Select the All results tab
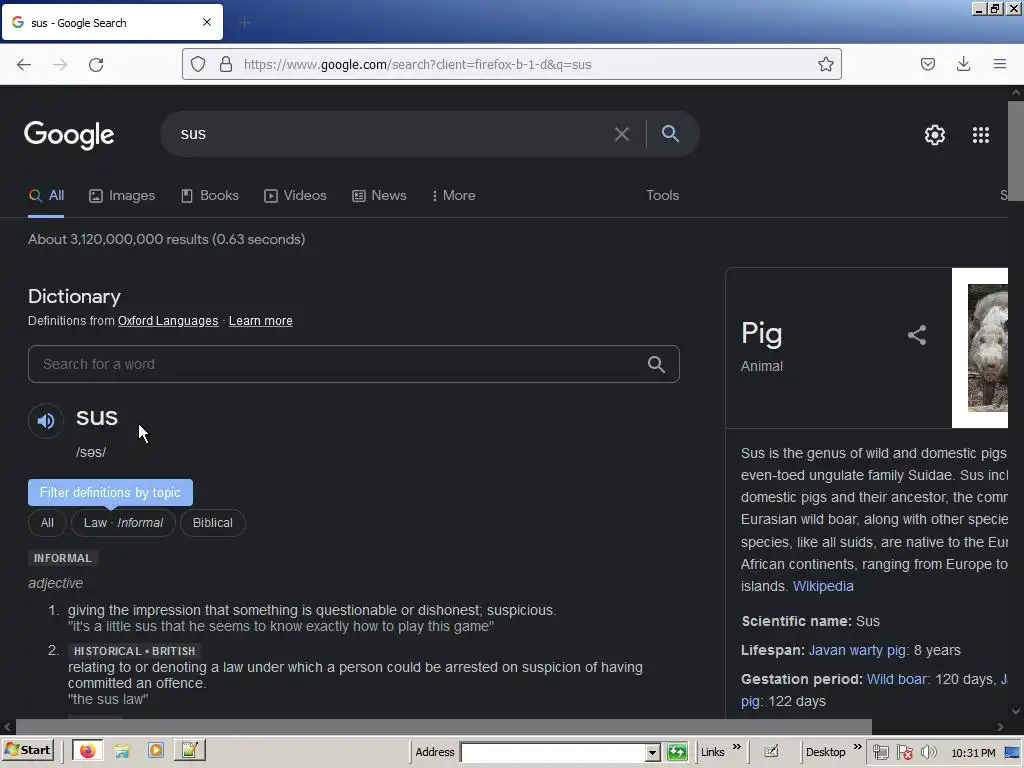This screenshot has width=1024, height=768. [46, 195]
